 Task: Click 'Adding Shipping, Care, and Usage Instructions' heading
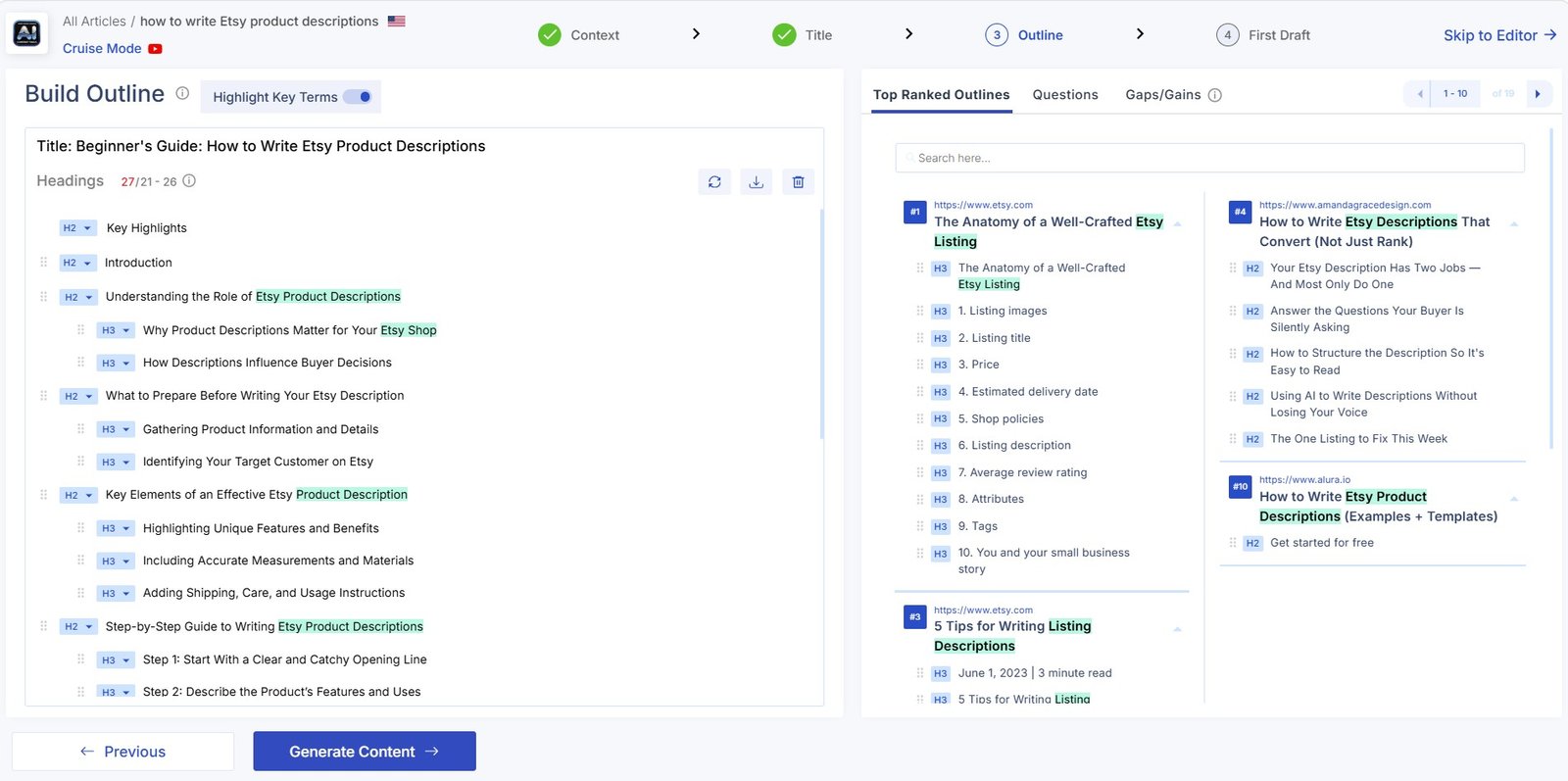(x=273, y=593)
